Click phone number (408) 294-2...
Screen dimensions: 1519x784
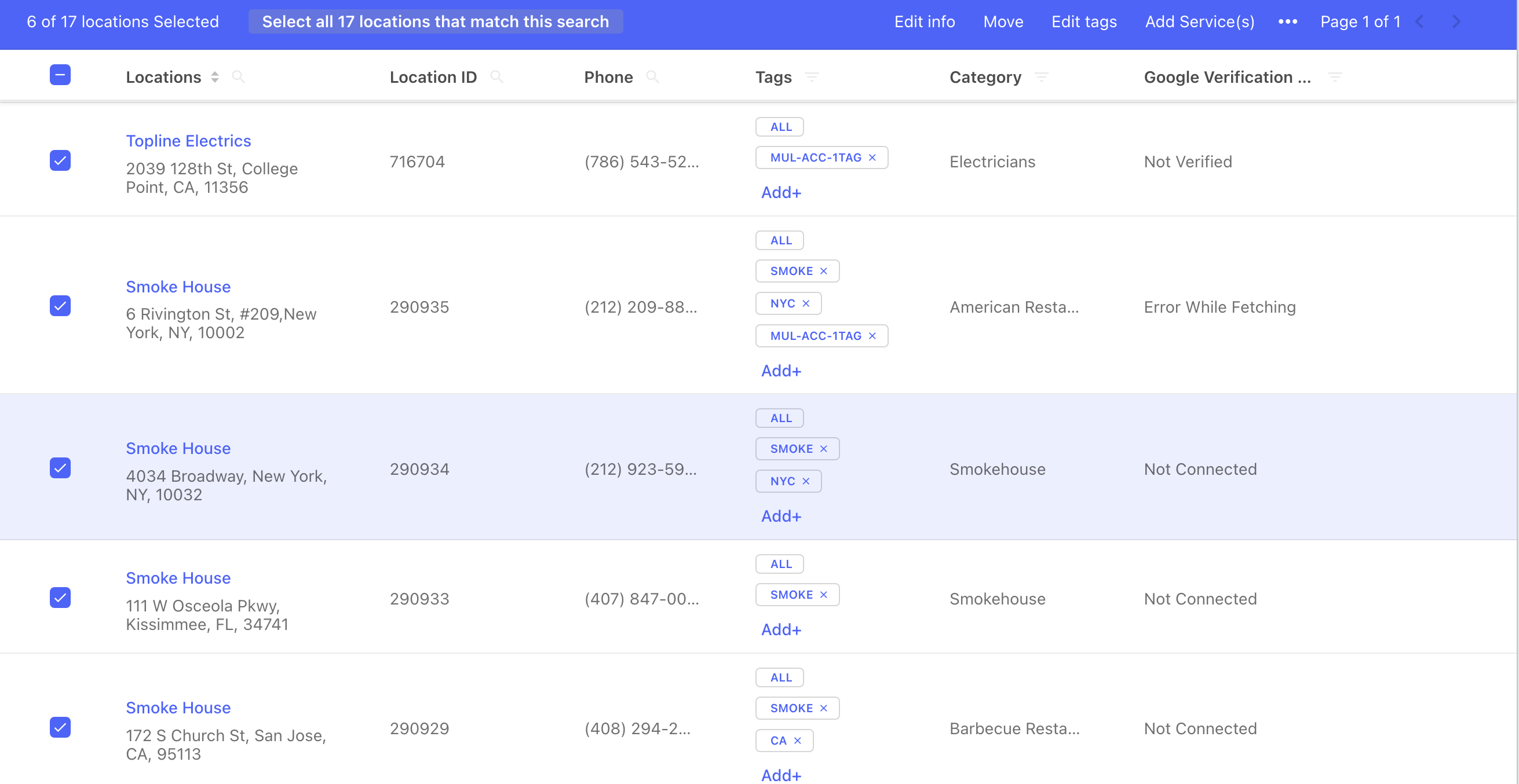point(637,729)
